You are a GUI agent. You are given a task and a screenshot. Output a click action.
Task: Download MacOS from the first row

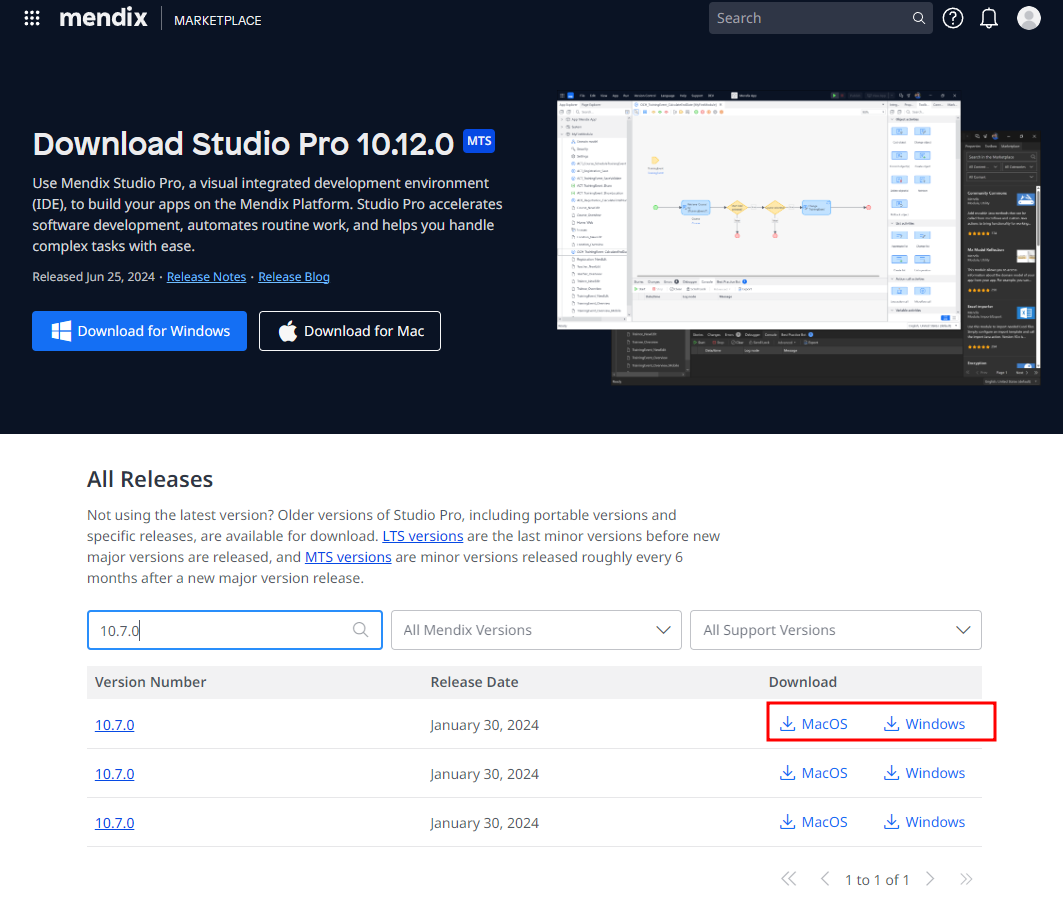[x=814, y=723]
